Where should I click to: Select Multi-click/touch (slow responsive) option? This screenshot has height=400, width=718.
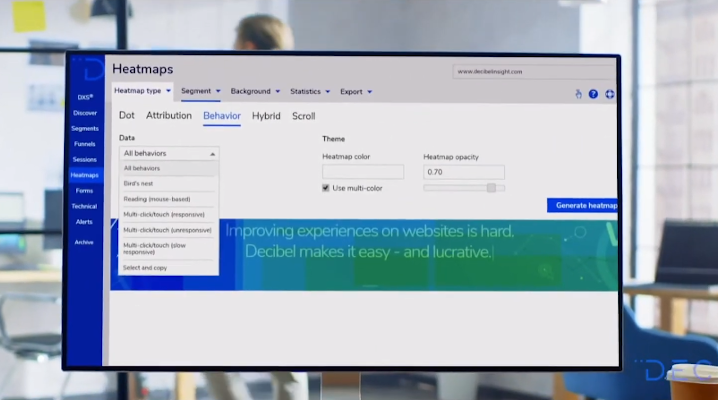pyautogui.click(x=169, y=249)
